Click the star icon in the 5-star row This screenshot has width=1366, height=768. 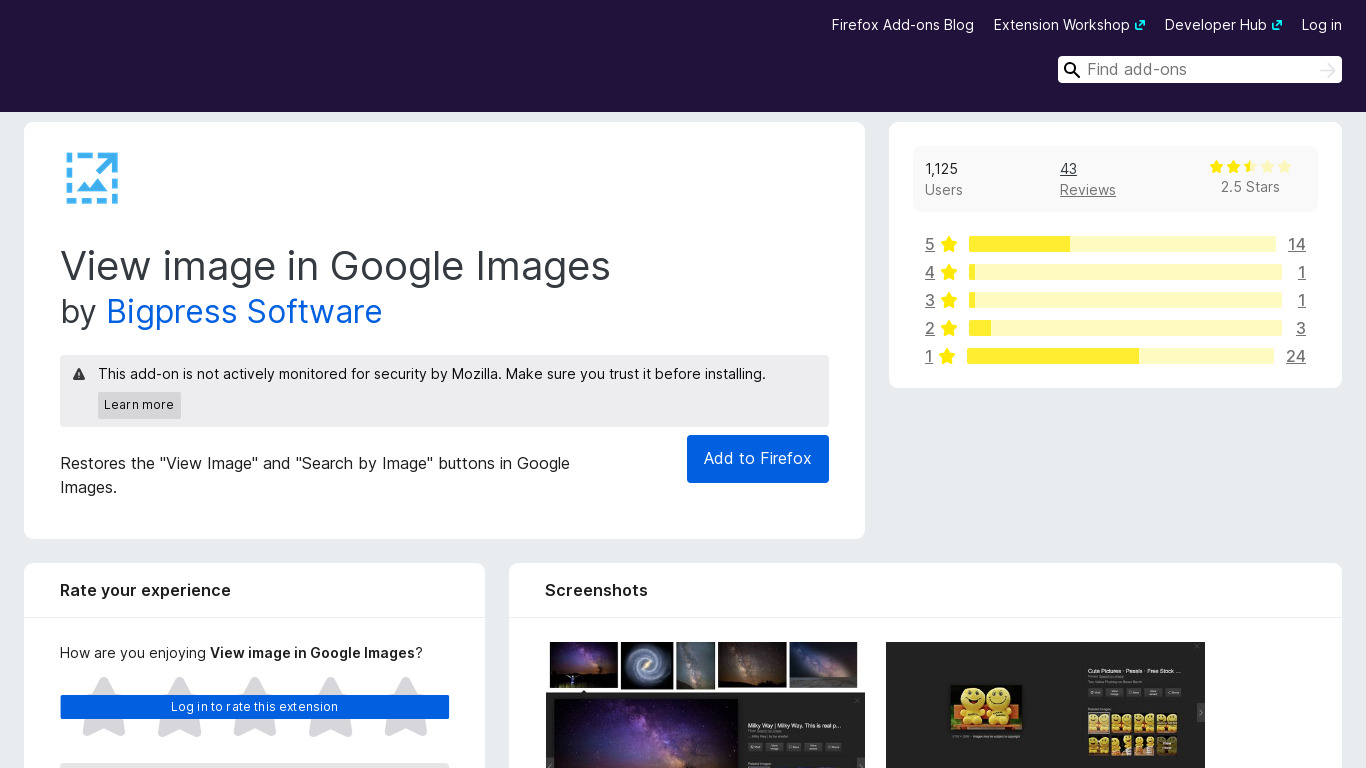pos(949,244)
